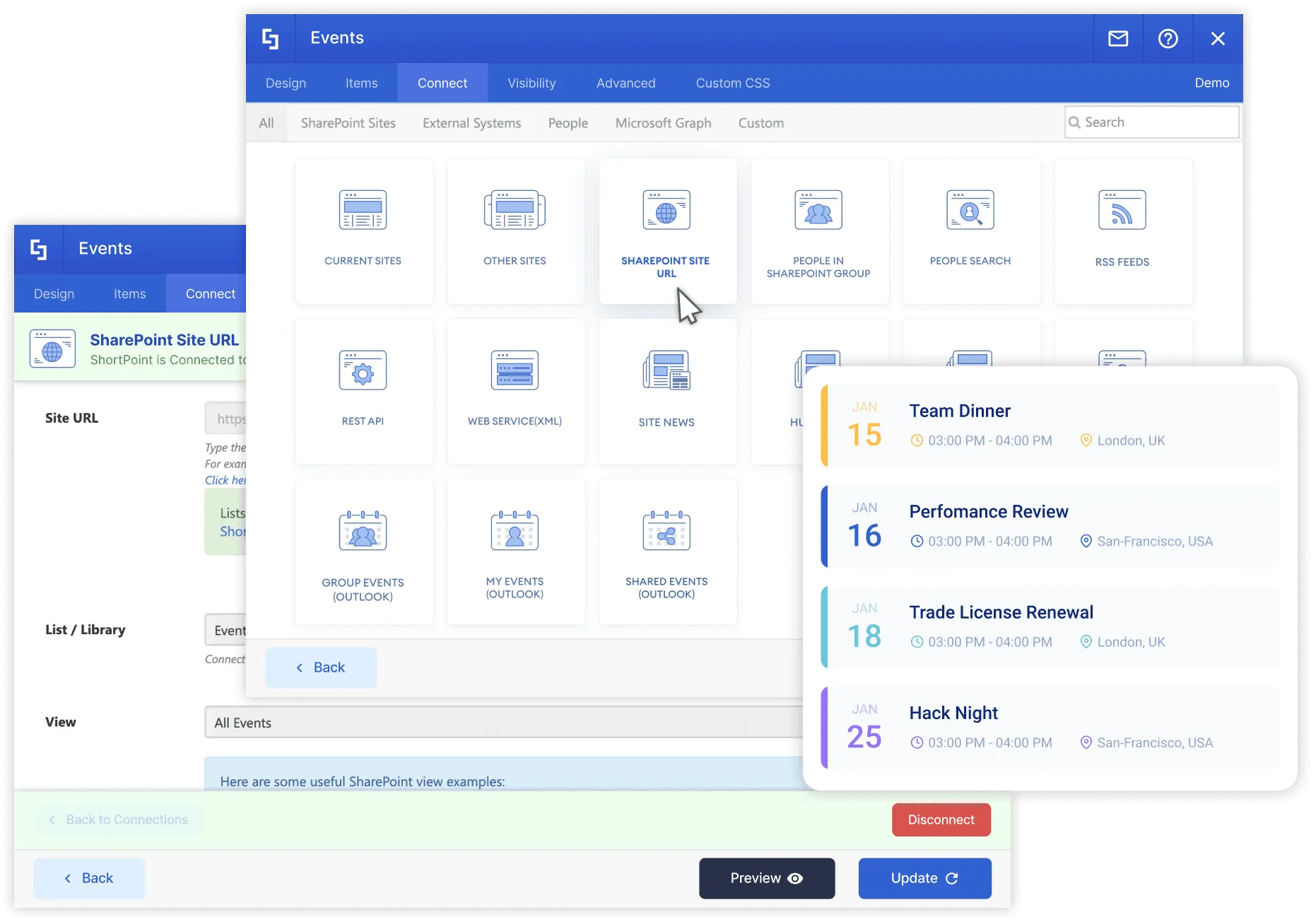Choose the RSS Feeds connection icon
This screenshot has height=922, width=1316.
point(1122,210)
